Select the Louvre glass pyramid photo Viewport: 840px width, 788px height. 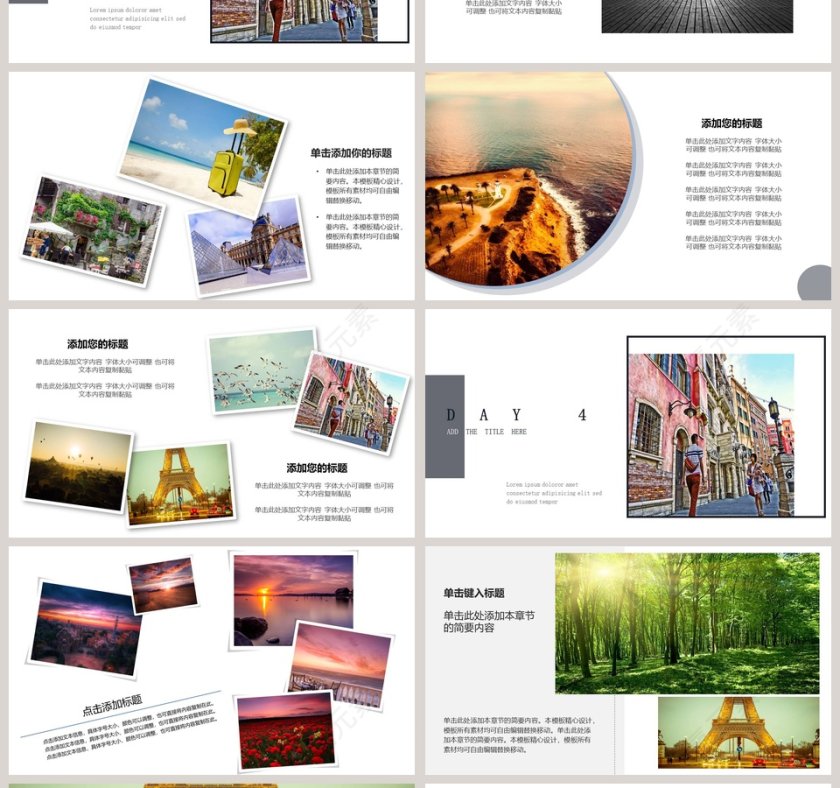pyautogui.click(x=249, y=244)
